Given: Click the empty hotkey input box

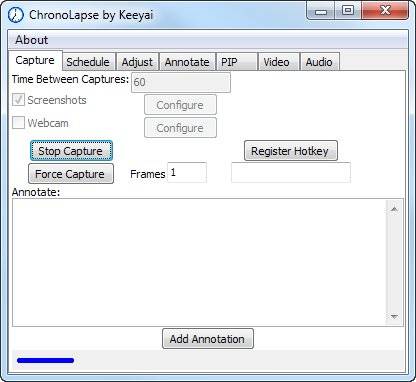Looking at the screenshot, I should coord(291,172).
